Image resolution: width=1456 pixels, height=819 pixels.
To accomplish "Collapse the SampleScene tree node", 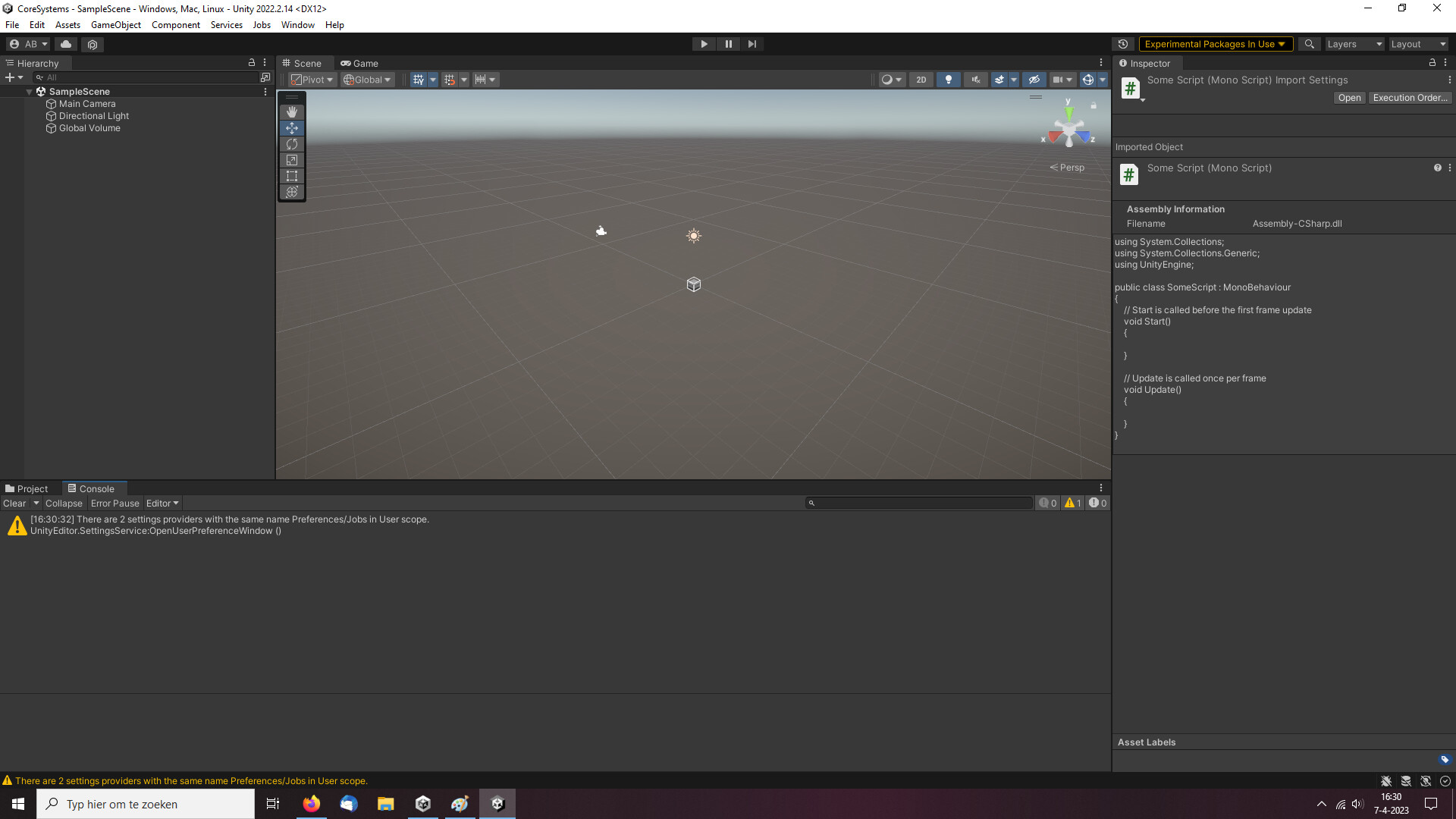I will (29, 92).
